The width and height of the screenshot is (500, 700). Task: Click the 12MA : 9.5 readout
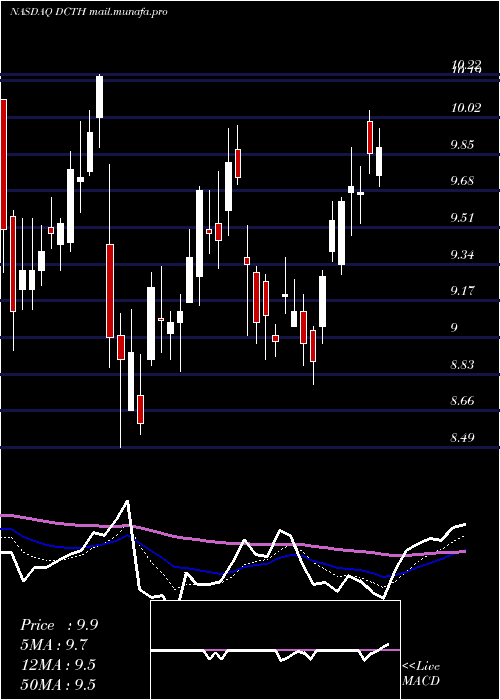pos(58,665)
